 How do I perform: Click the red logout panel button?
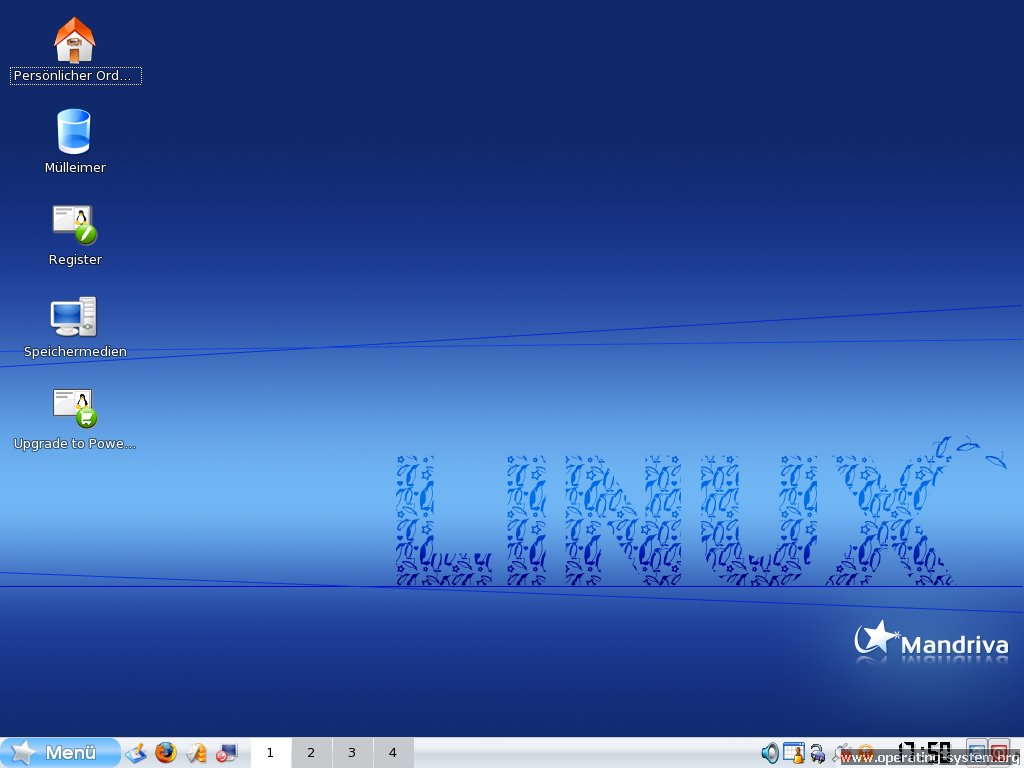pos(999,753)
